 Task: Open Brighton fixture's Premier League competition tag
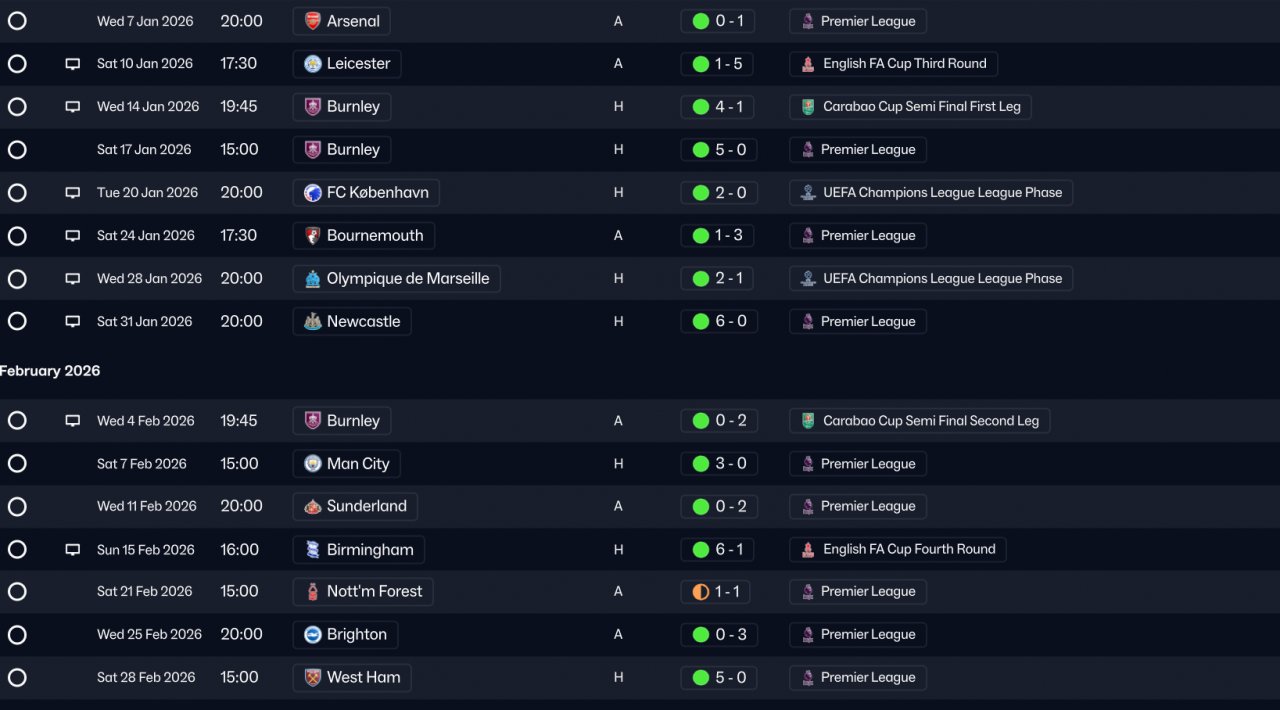point(858,635)
